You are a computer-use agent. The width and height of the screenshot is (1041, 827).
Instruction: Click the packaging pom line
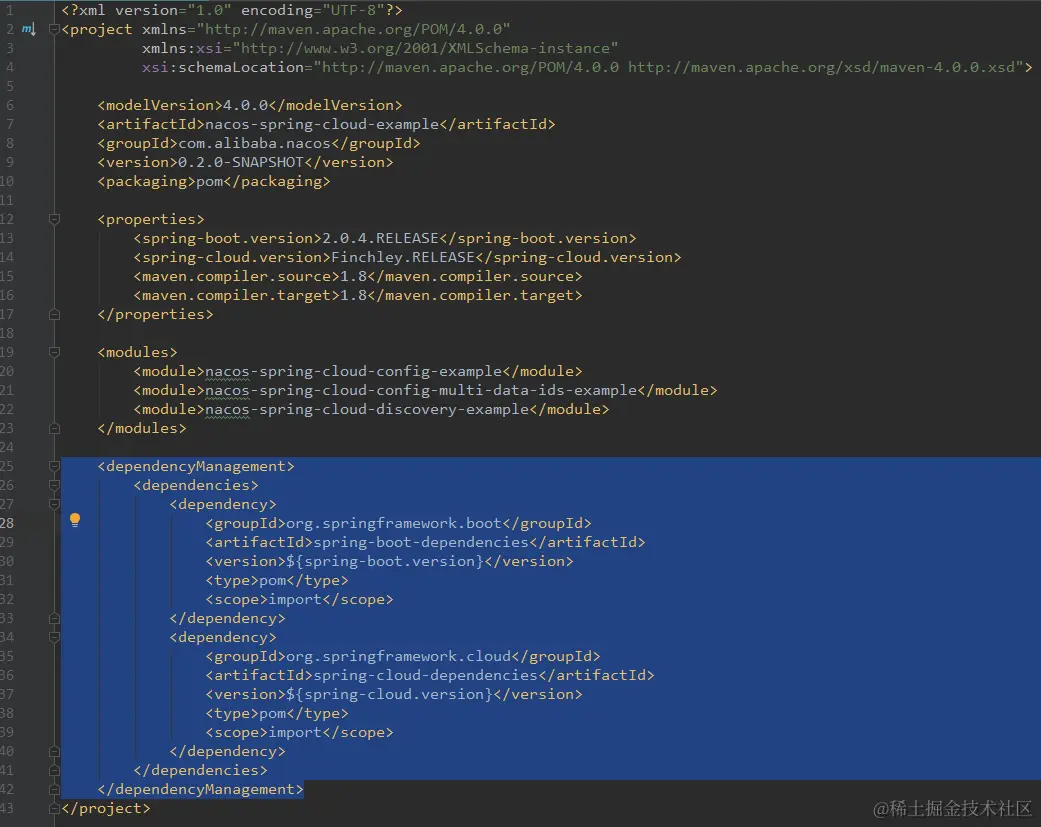214,181
